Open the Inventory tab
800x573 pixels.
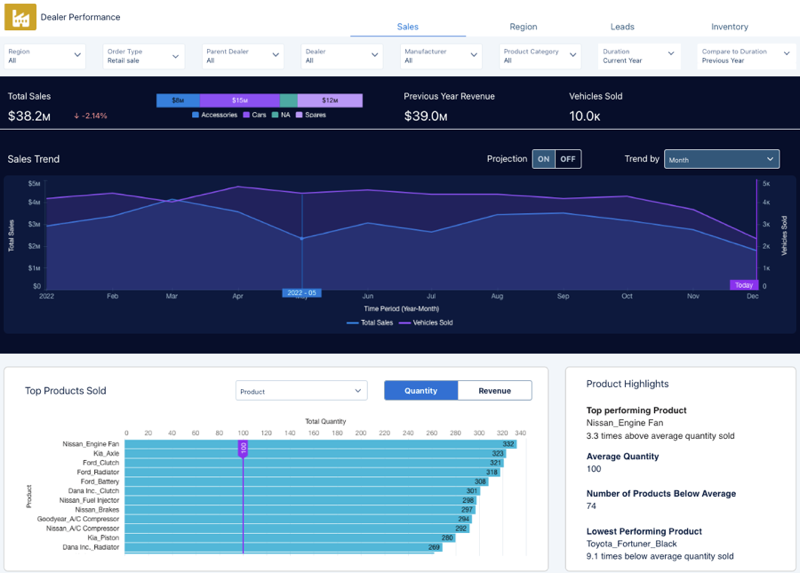tap(730, 27)
